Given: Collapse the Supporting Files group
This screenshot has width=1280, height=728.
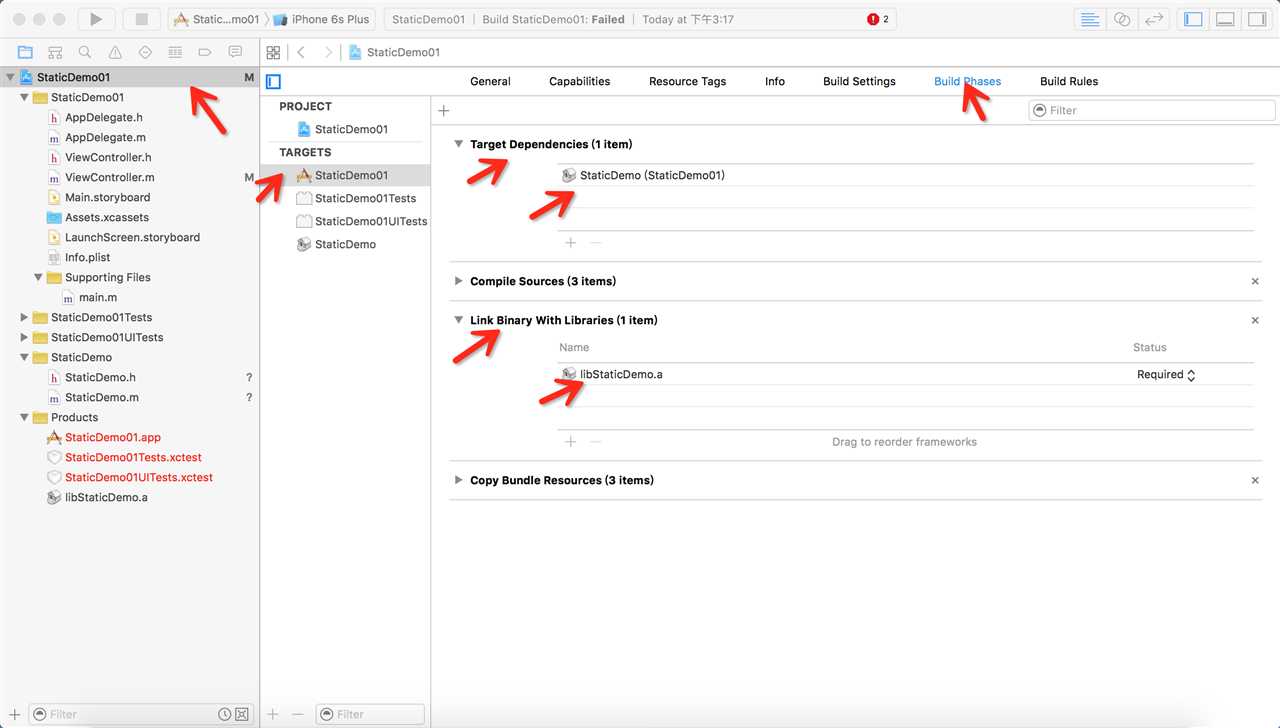Looking at the screenshot, I should point(39,277).
